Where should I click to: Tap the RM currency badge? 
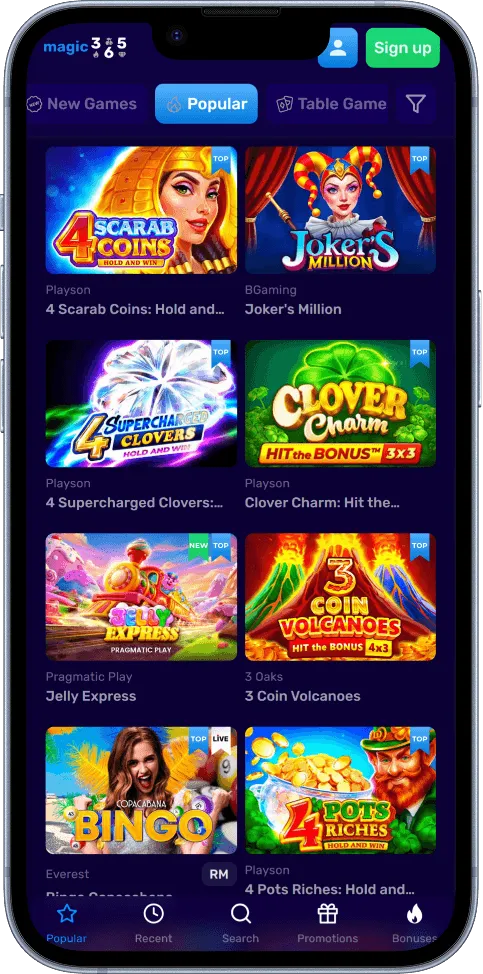[x=219, y=875]
